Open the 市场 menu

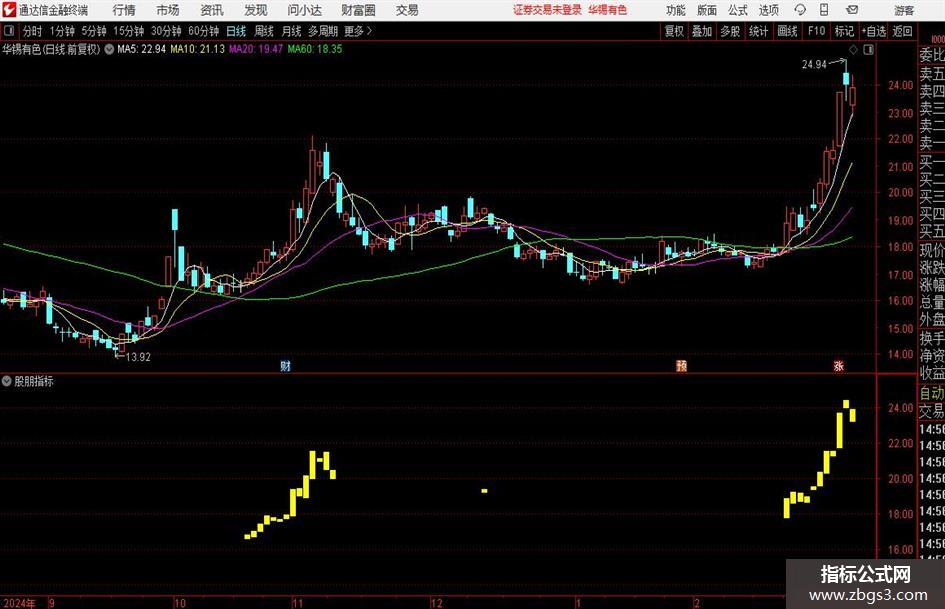(x=168, y=10)
